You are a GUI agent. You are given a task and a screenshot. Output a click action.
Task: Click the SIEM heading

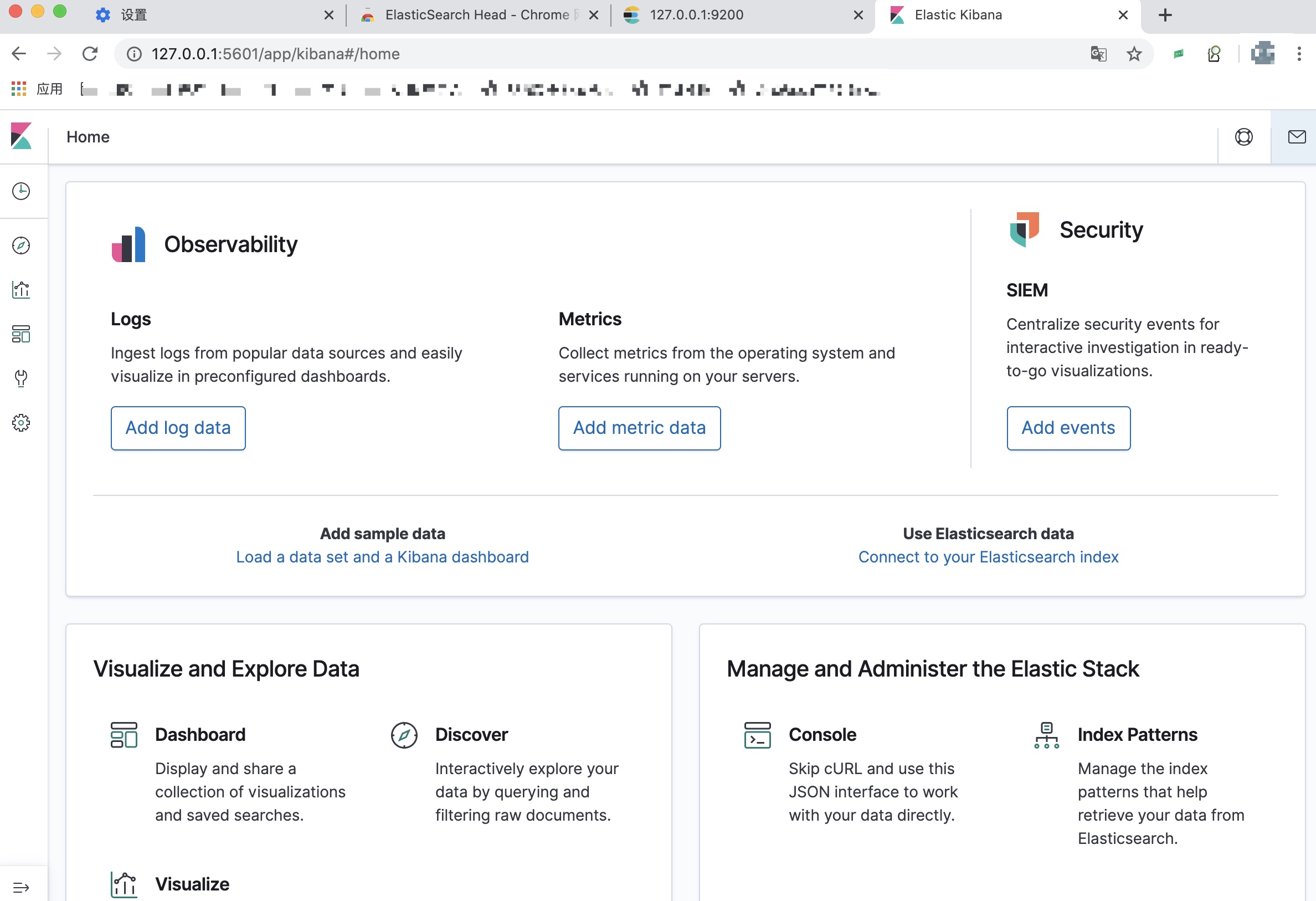click(x=1027, y=290)
